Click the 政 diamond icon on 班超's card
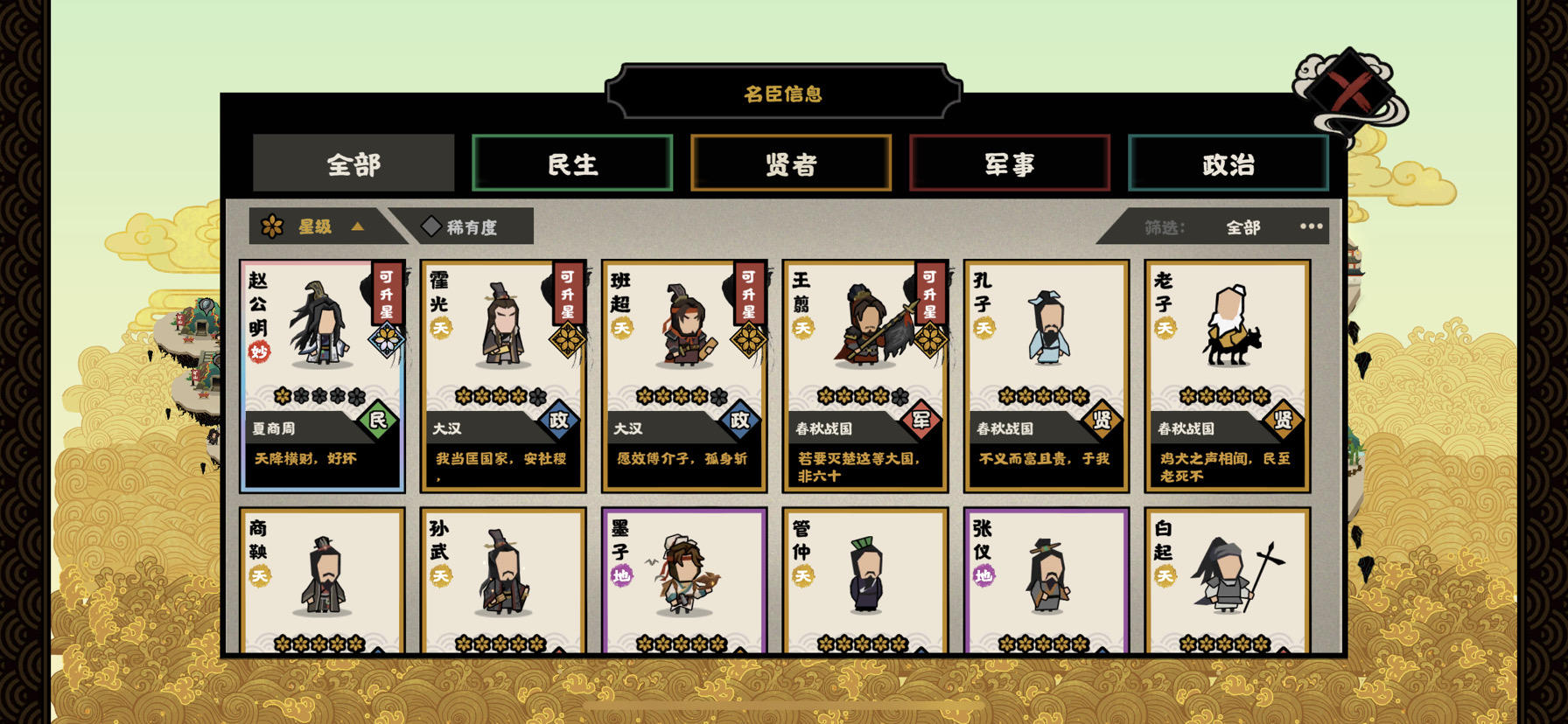1568x724 pixels. [x=740, y=421]
